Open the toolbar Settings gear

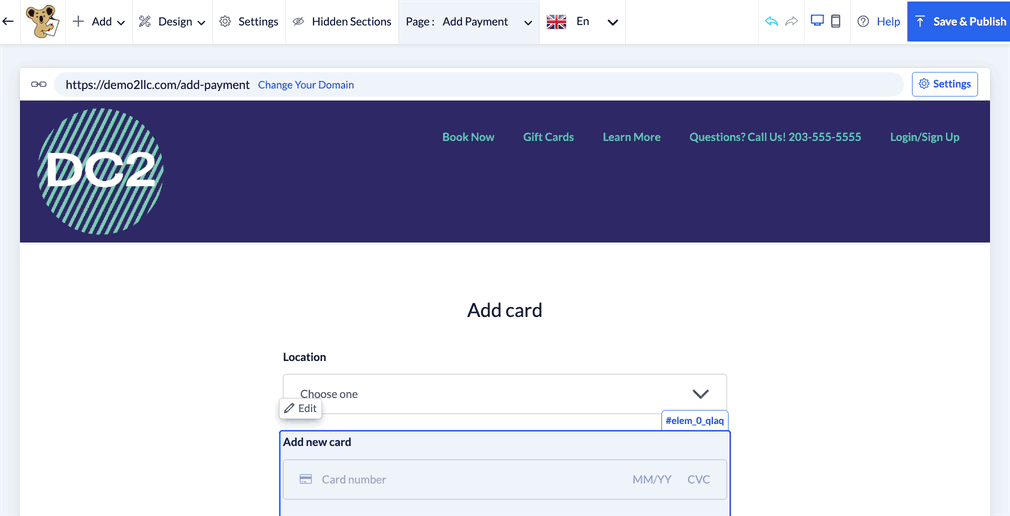[x=249, y=21]
